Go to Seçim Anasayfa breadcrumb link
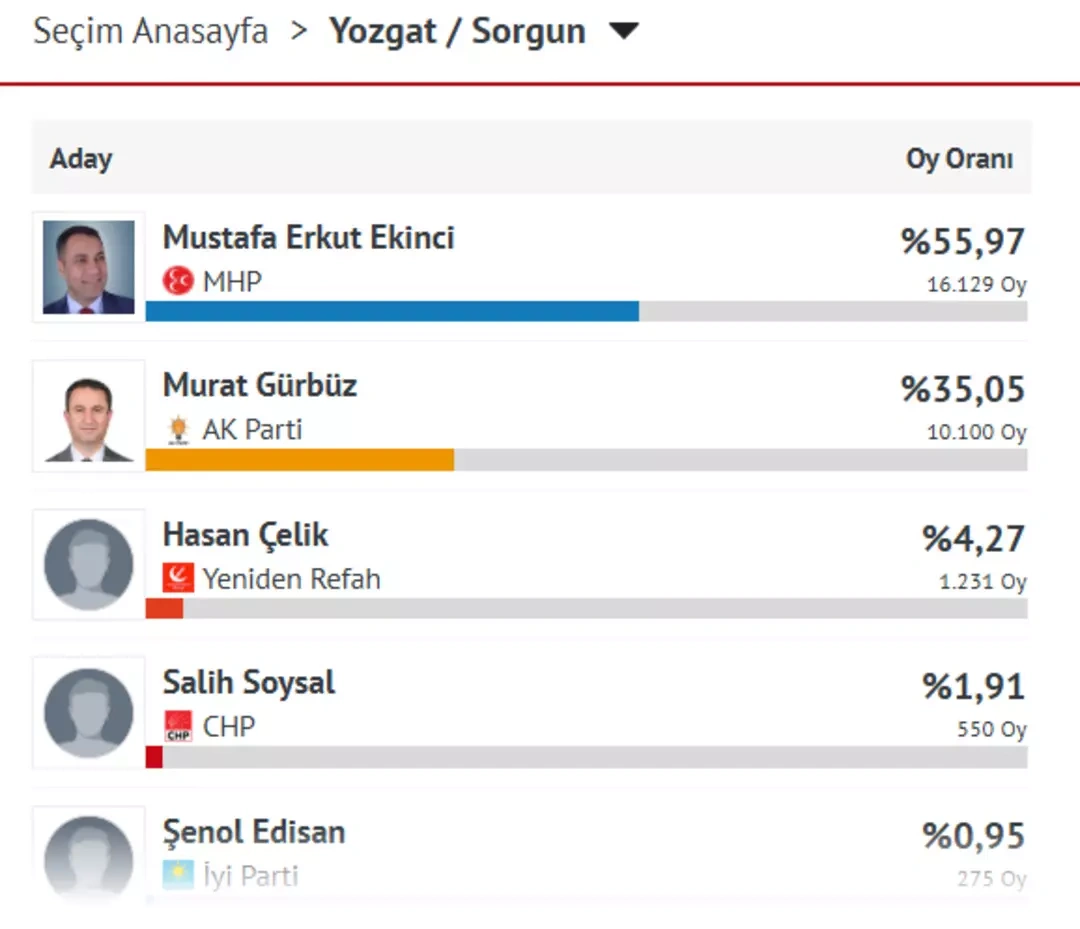This screenshot has height=929, width=1080. [151, 32]
